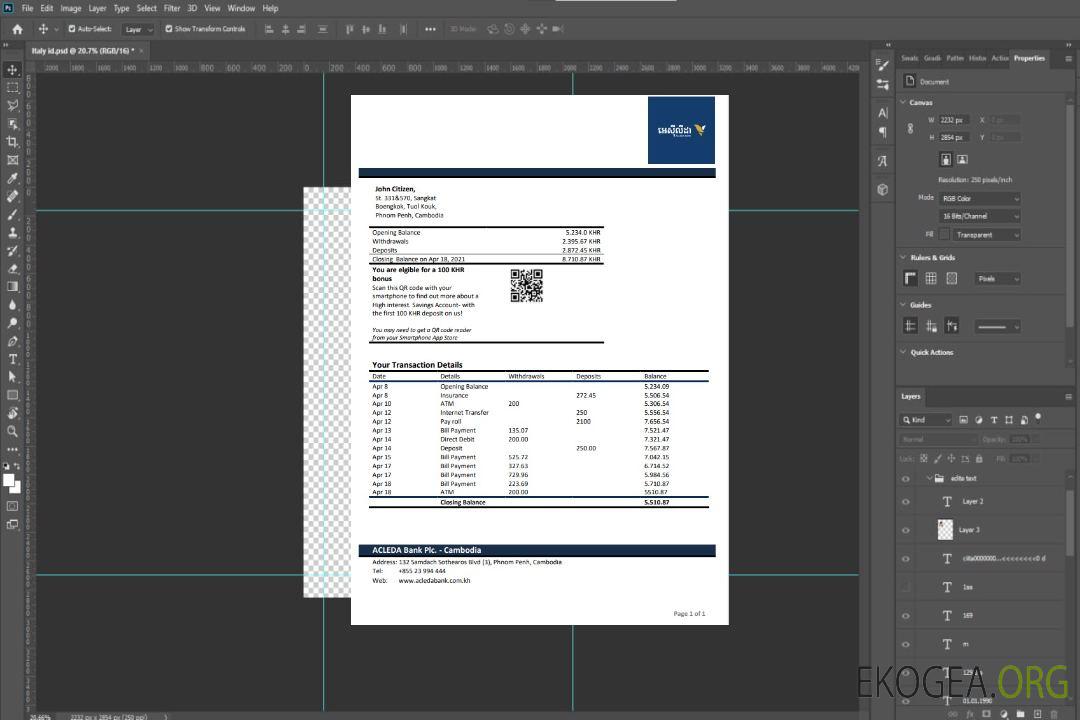Click the canvas width W field
The height and width of the screenshot is (720, 1080).
pos(953,120)
